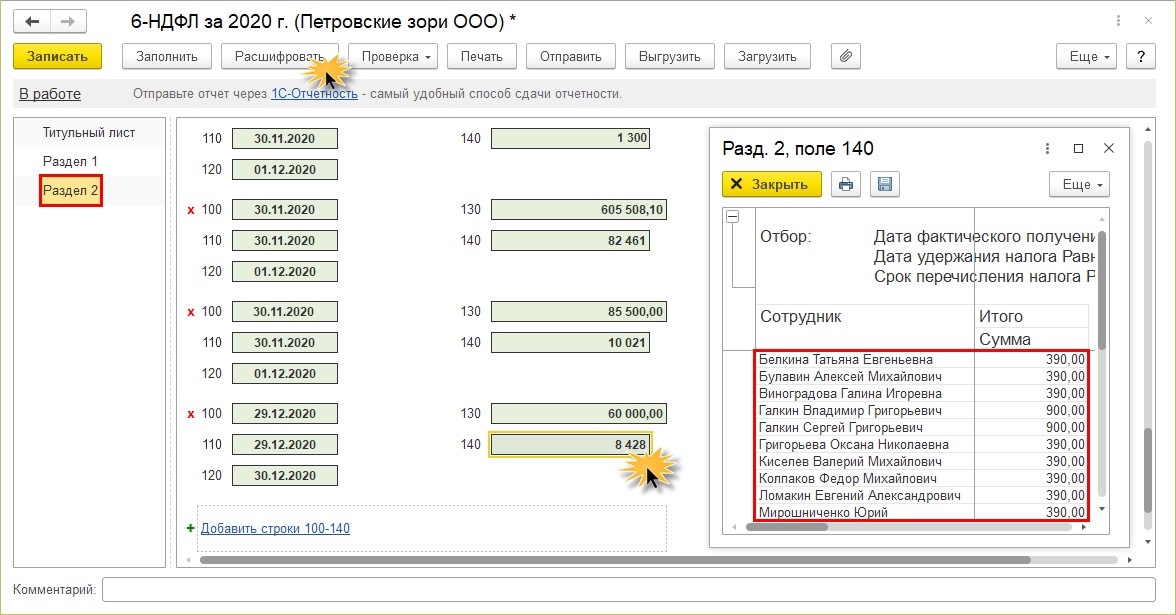Image resolution: width=1176 pixels, height=615 pixels.
Task: Switch to the Раздел 1 section
Action: click(70, 161)
